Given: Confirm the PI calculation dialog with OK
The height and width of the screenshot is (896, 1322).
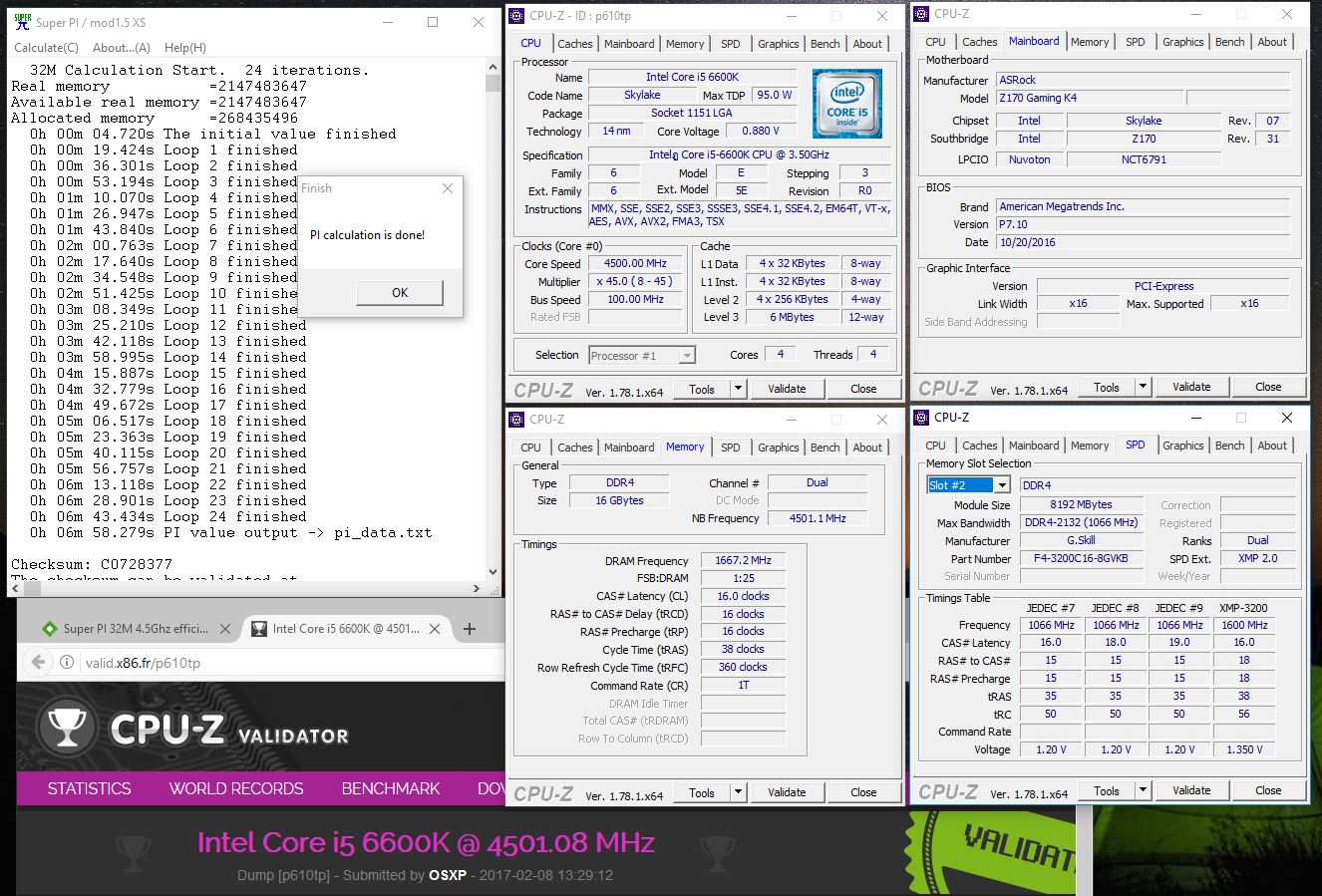Looking at the screenshot, I should [400, 292].
